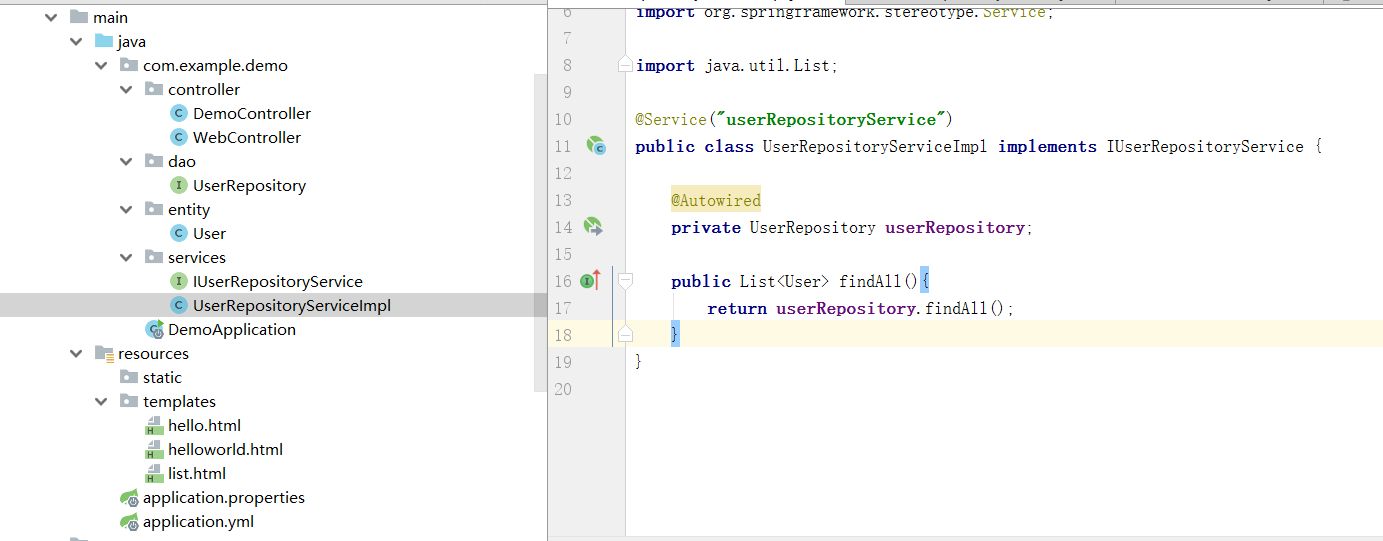Click WebController class icon
The width and height of the screenshot is (1383, 541).
pos(179,137)
